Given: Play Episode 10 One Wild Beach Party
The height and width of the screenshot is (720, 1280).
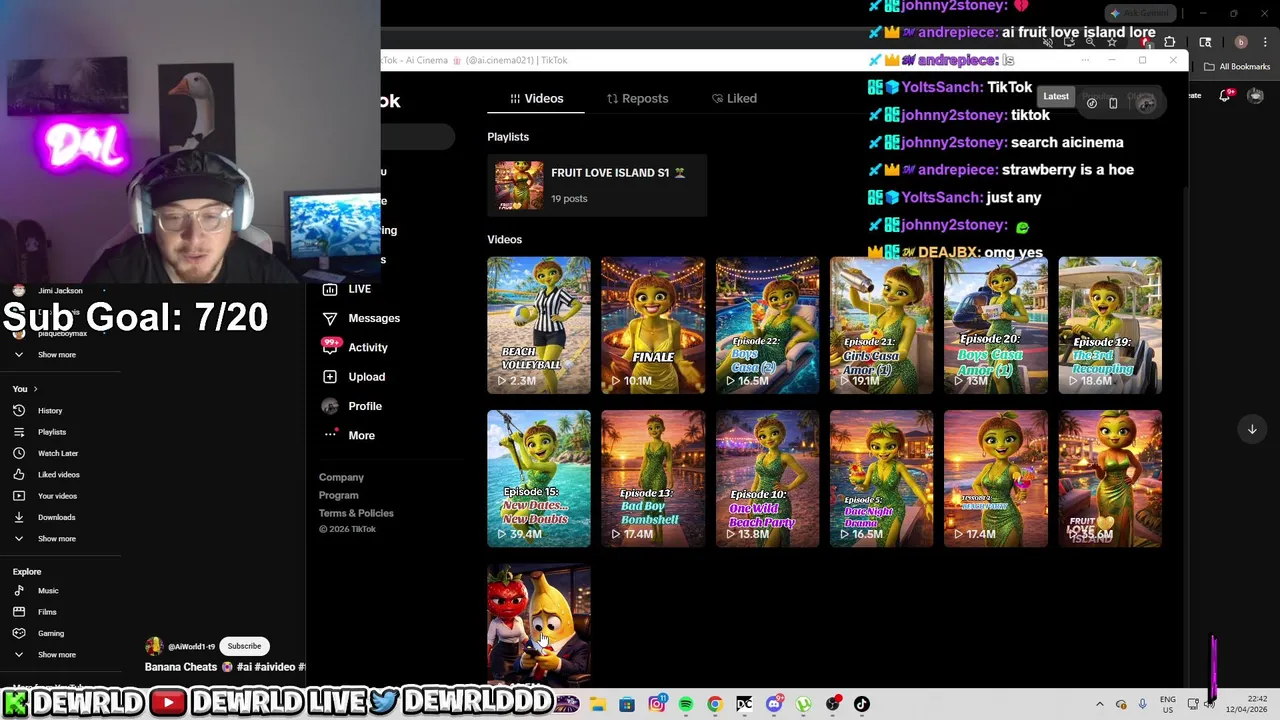Looking at the screenshot, I should [x=767, y=478].
